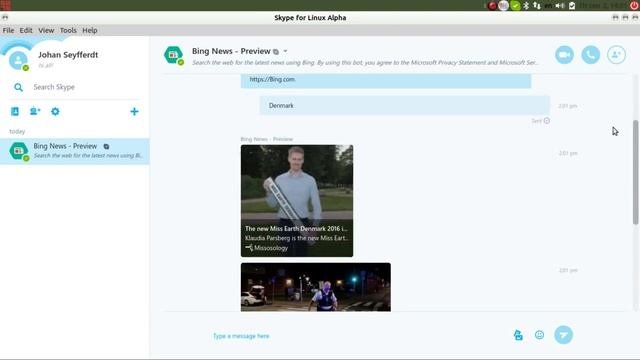Click the copy icon beside the header title
This screenshot has height=360, width=640.
click(x=276, y=52)
